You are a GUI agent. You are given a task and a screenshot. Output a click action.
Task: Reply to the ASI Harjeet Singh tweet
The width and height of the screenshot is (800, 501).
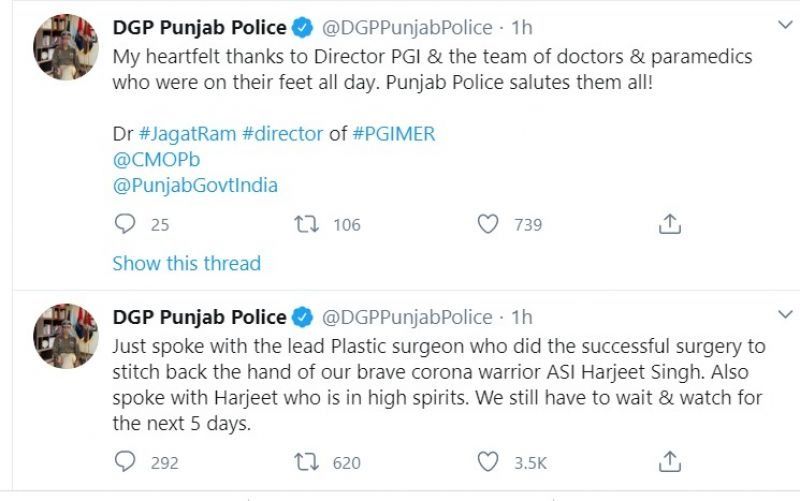point(125,462)
